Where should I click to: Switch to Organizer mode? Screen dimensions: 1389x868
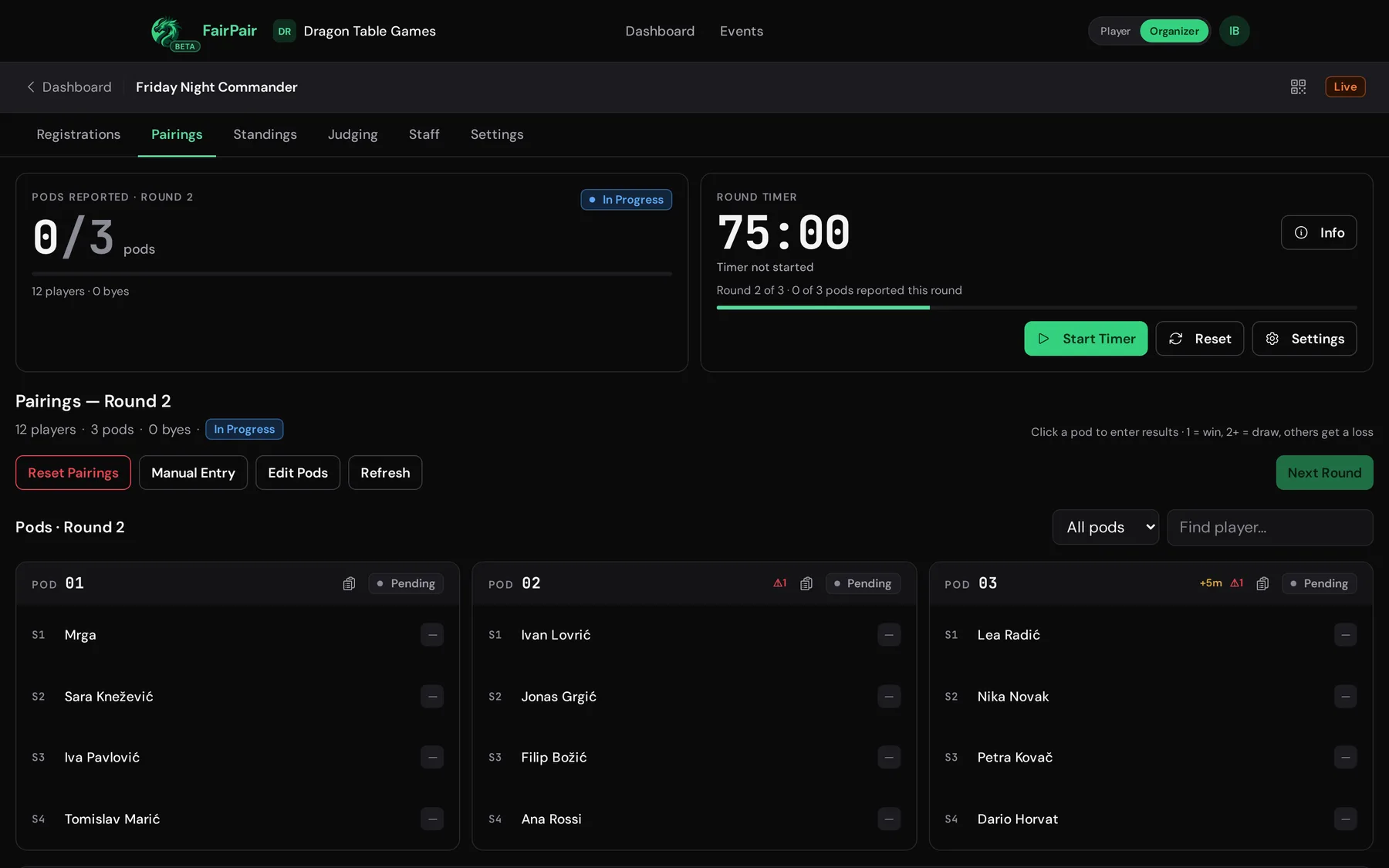1174,31
